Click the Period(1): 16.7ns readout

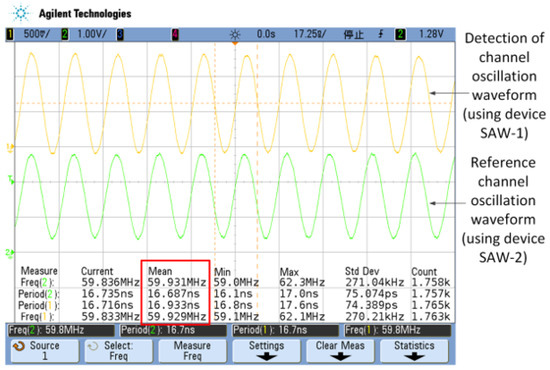click(x=286, y=330)
